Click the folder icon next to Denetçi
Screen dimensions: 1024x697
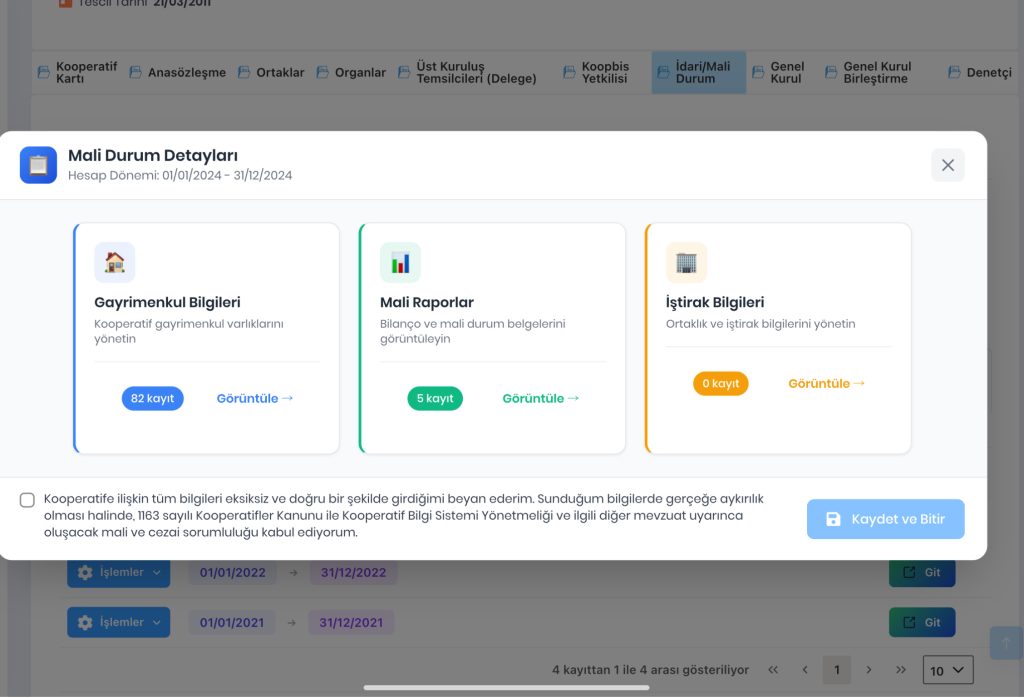coord(954,73)
